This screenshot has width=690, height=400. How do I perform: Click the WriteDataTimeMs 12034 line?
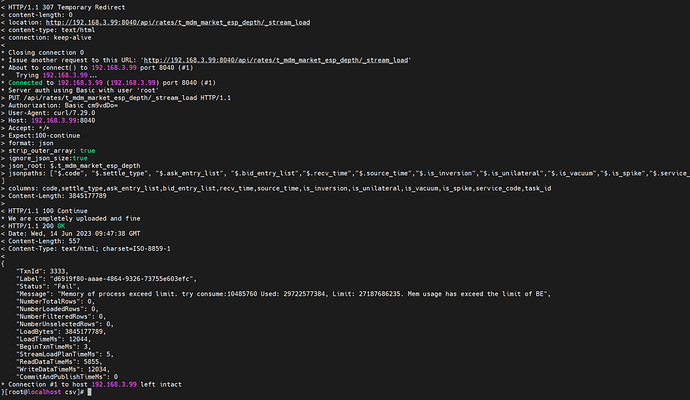pos(63,370)
